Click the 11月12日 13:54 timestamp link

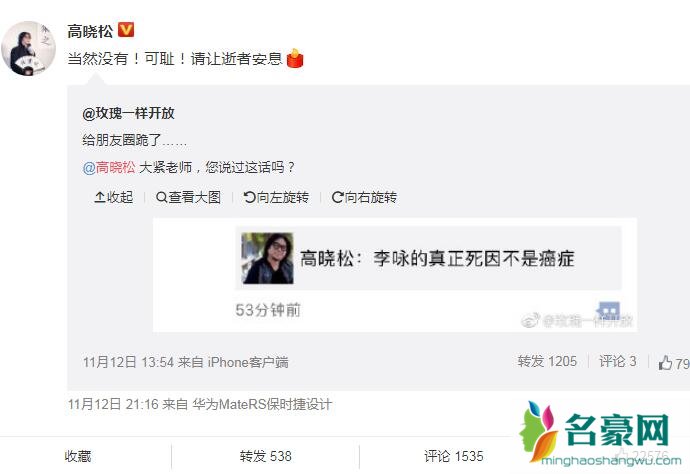pyautogui.click(x=128, y=362)
